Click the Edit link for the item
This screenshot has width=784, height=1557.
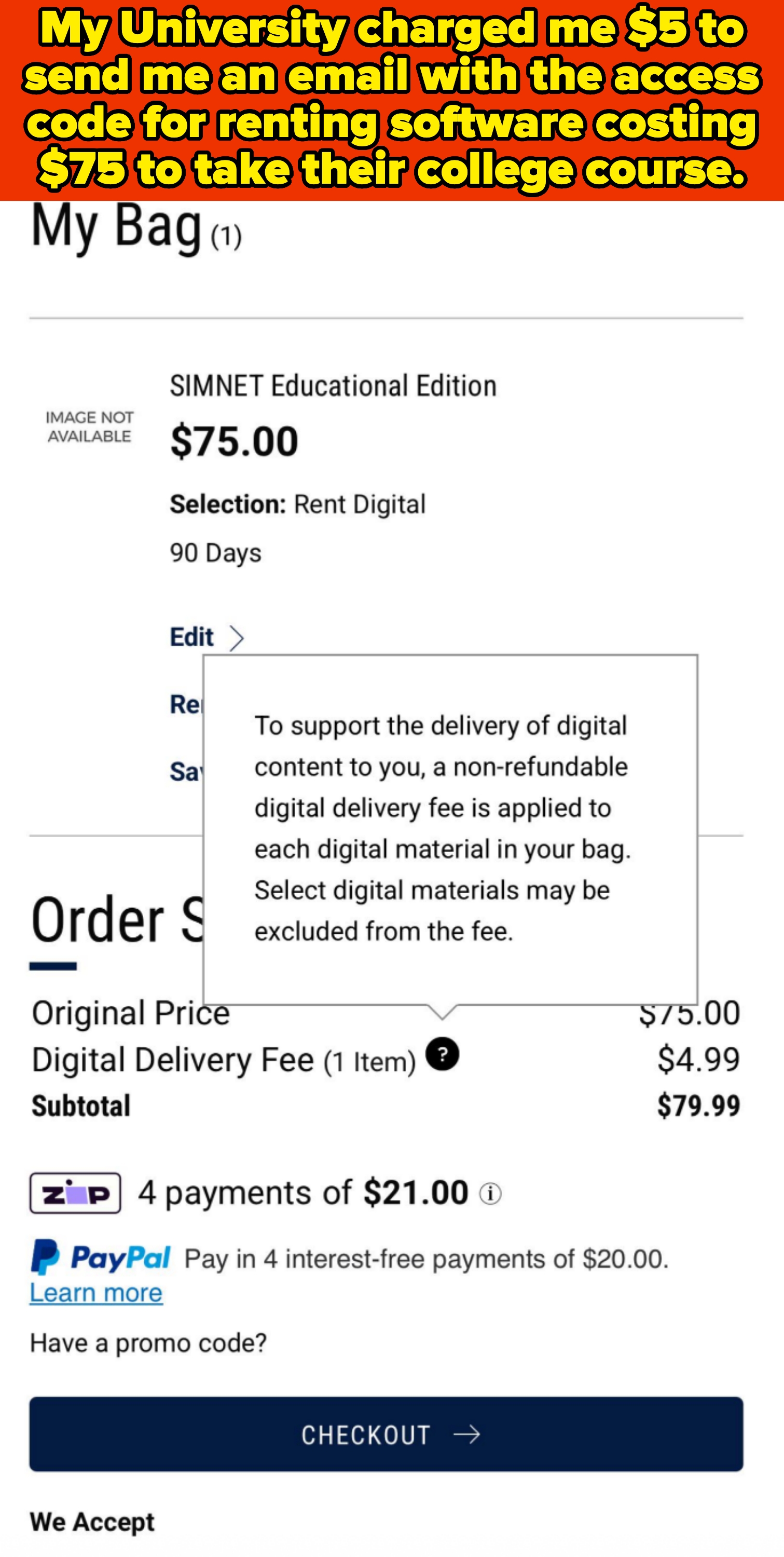191,637
